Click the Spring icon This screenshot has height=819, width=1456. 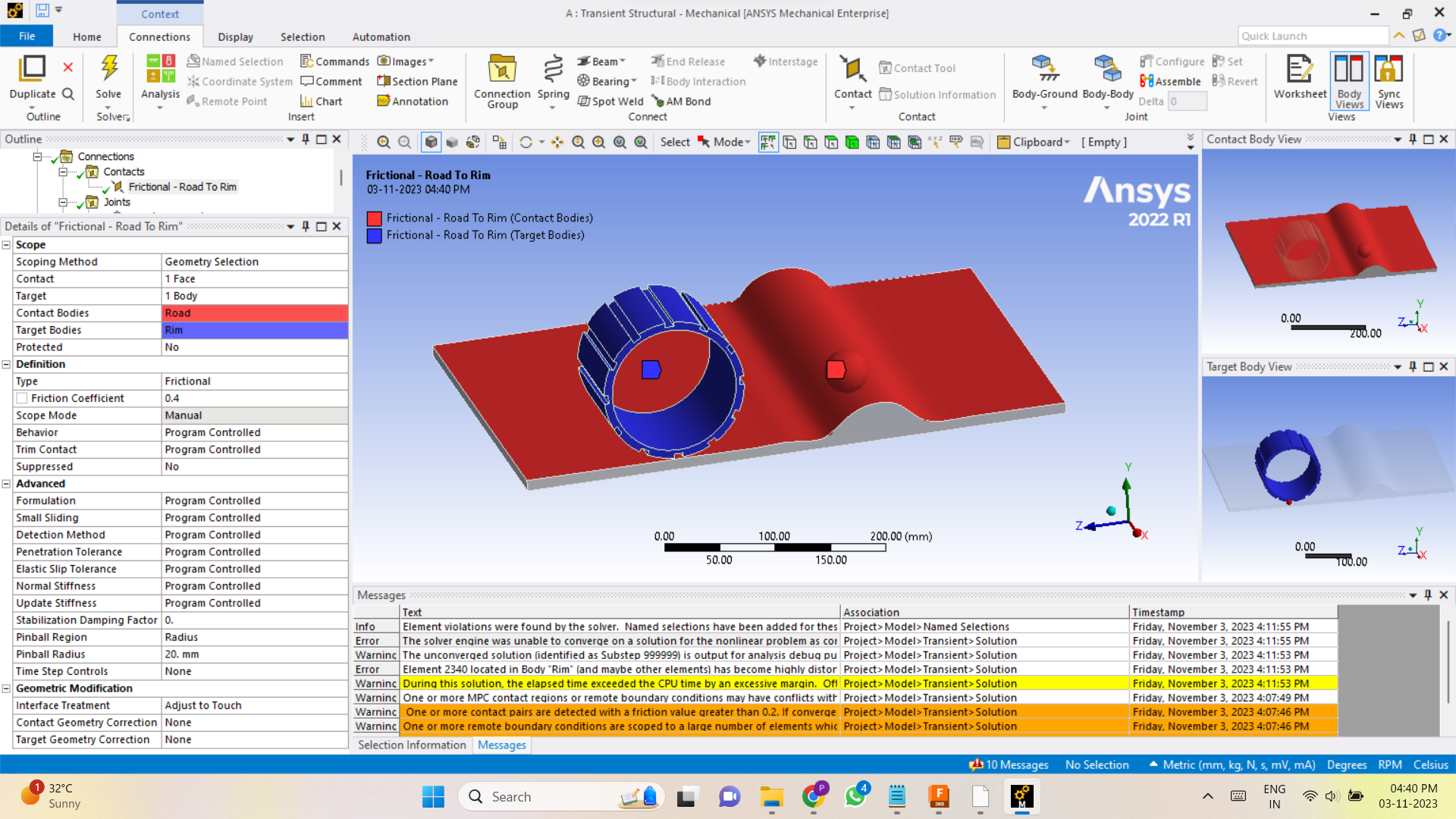tap(553, 69)
